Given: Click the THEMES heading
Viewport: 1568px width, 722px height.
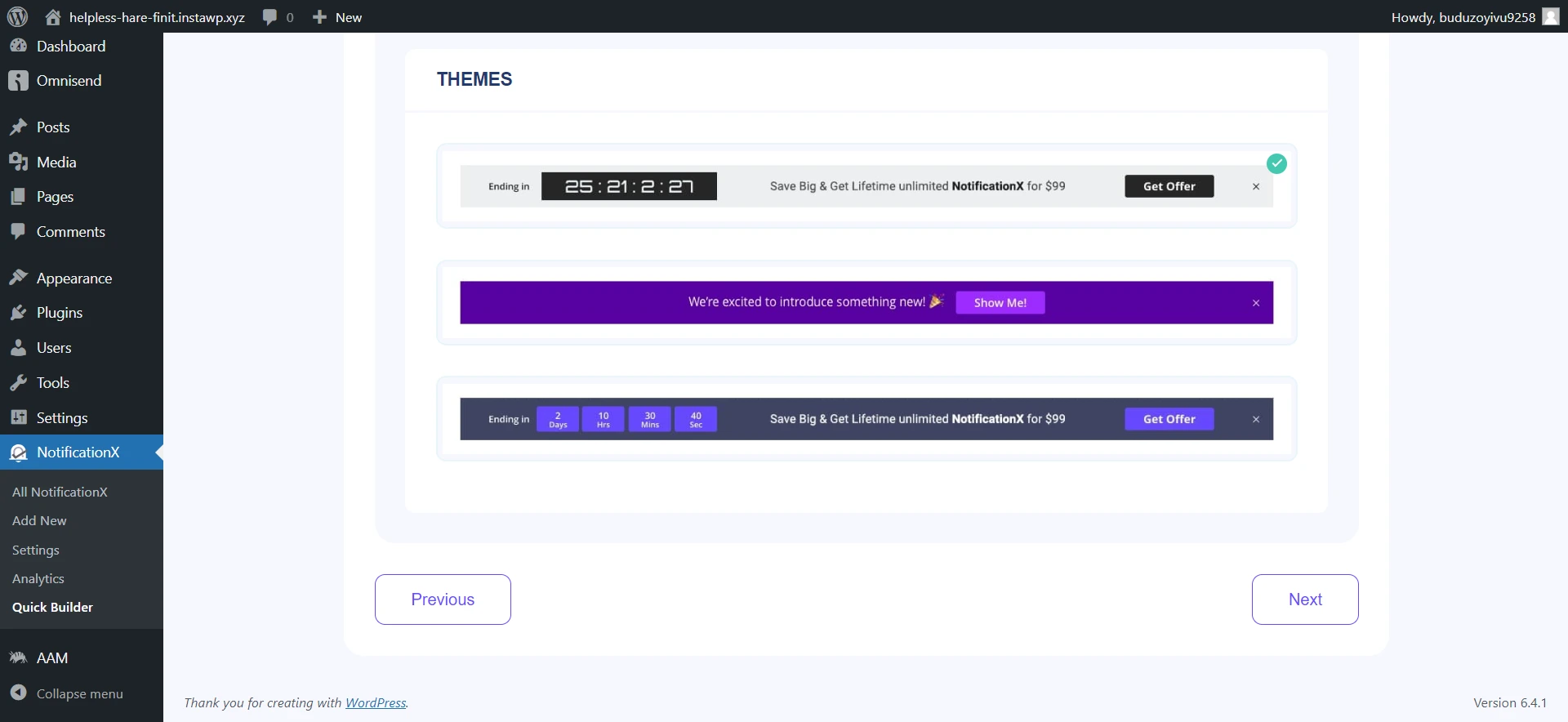Looking at the screenshot, I should 474,79.
